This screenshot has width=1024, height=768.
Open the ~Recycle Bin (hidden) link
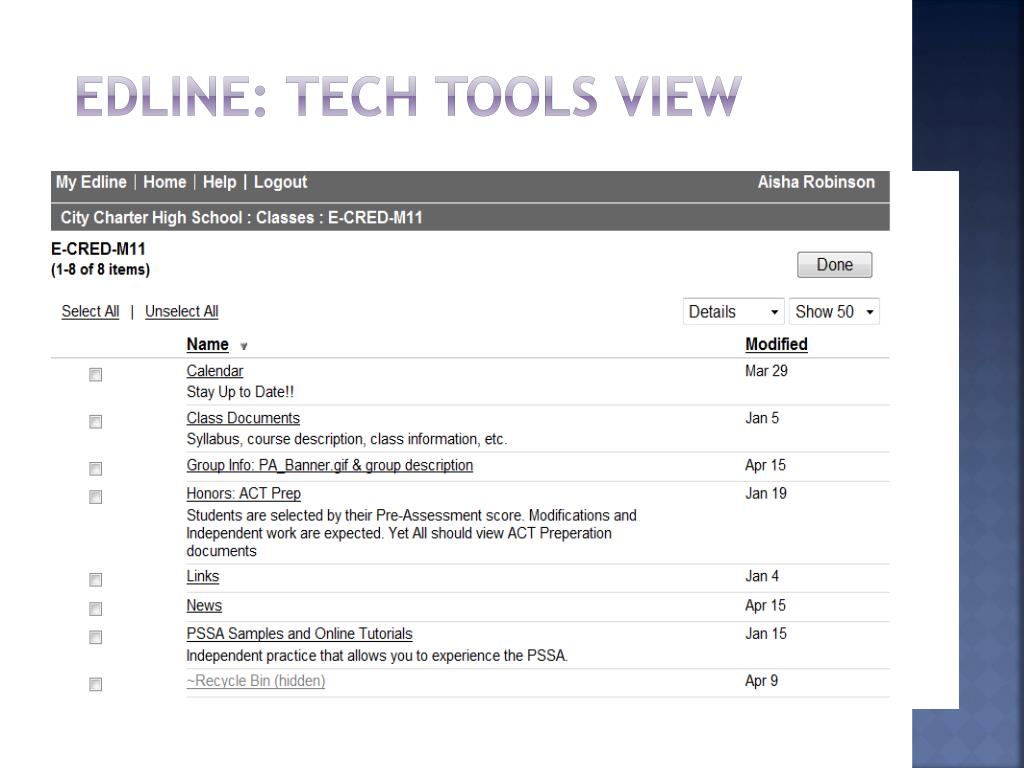[x=255, y=680]
